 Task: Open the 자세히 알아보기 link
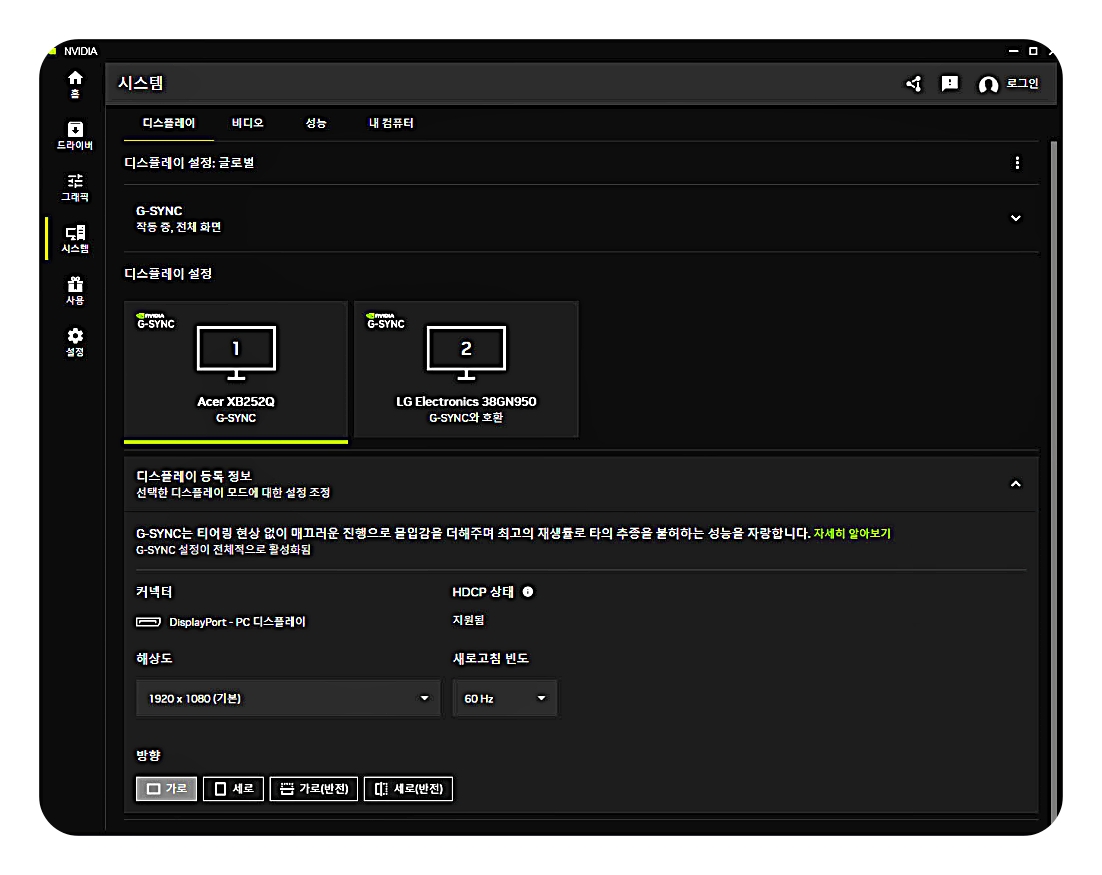(x=852, y=533)
